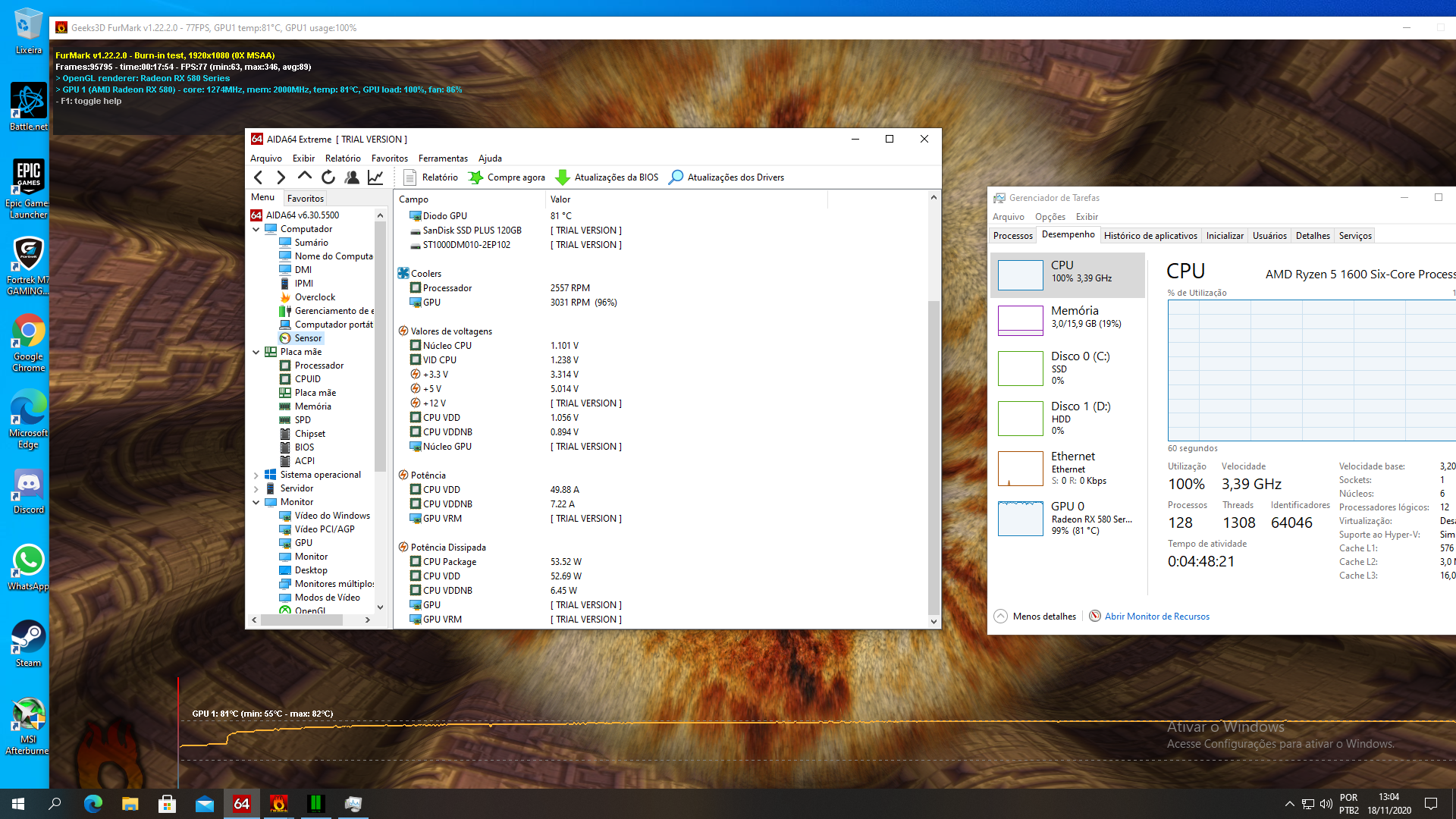Viewport: 1456px width, 819px height.
Task: Open Opções menu in Task Manager
Action: coord(1050,217)
